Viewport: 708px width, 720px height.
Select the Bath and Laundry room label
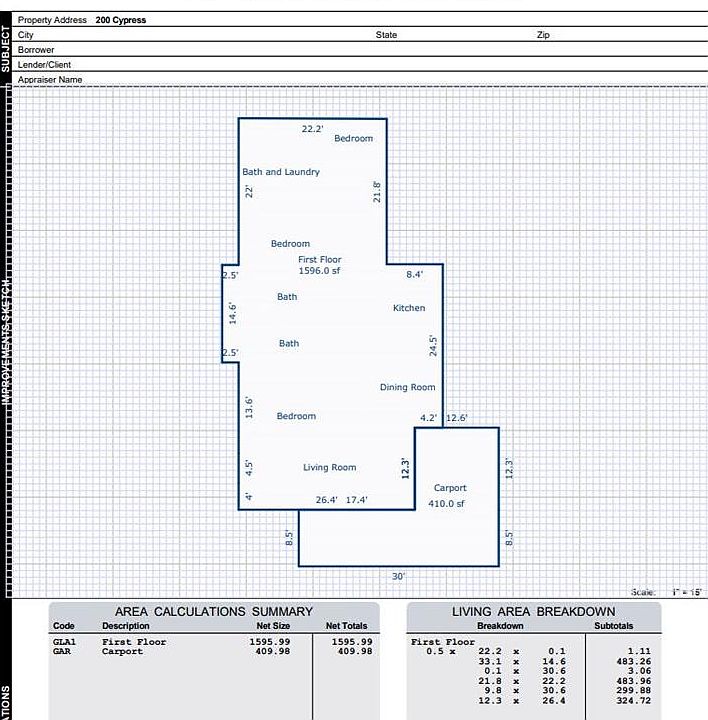tap(281, 172)
